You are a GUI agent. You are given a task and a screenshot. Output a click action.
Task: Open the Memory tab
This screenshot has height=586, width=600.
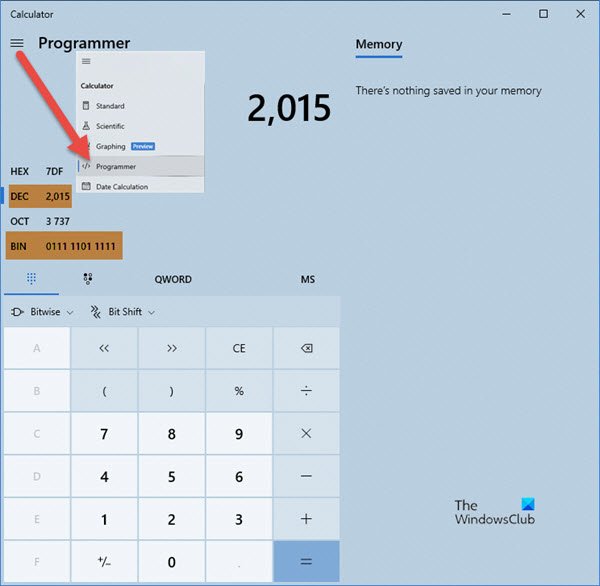tap(379, 44)
